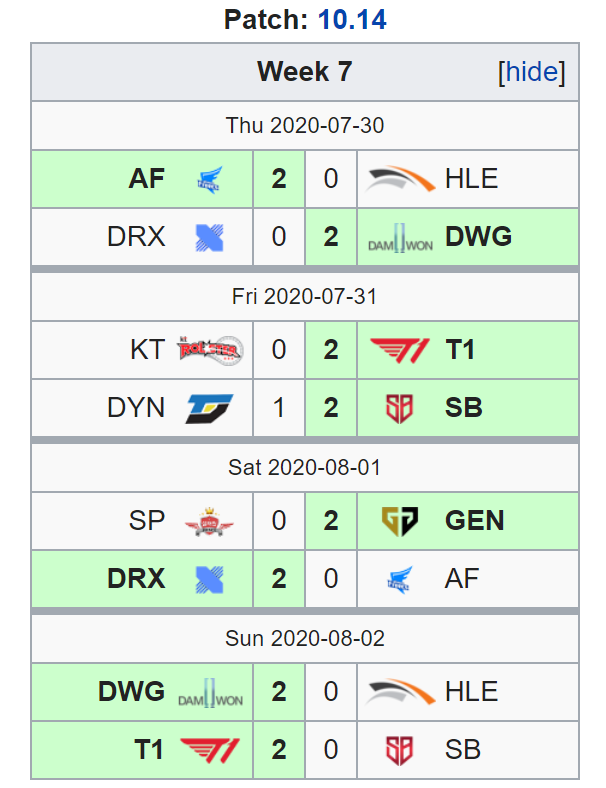606x788 pixels.
Task: Click the Gen.G logo beside GEN
Action: (x=400, y=521)
